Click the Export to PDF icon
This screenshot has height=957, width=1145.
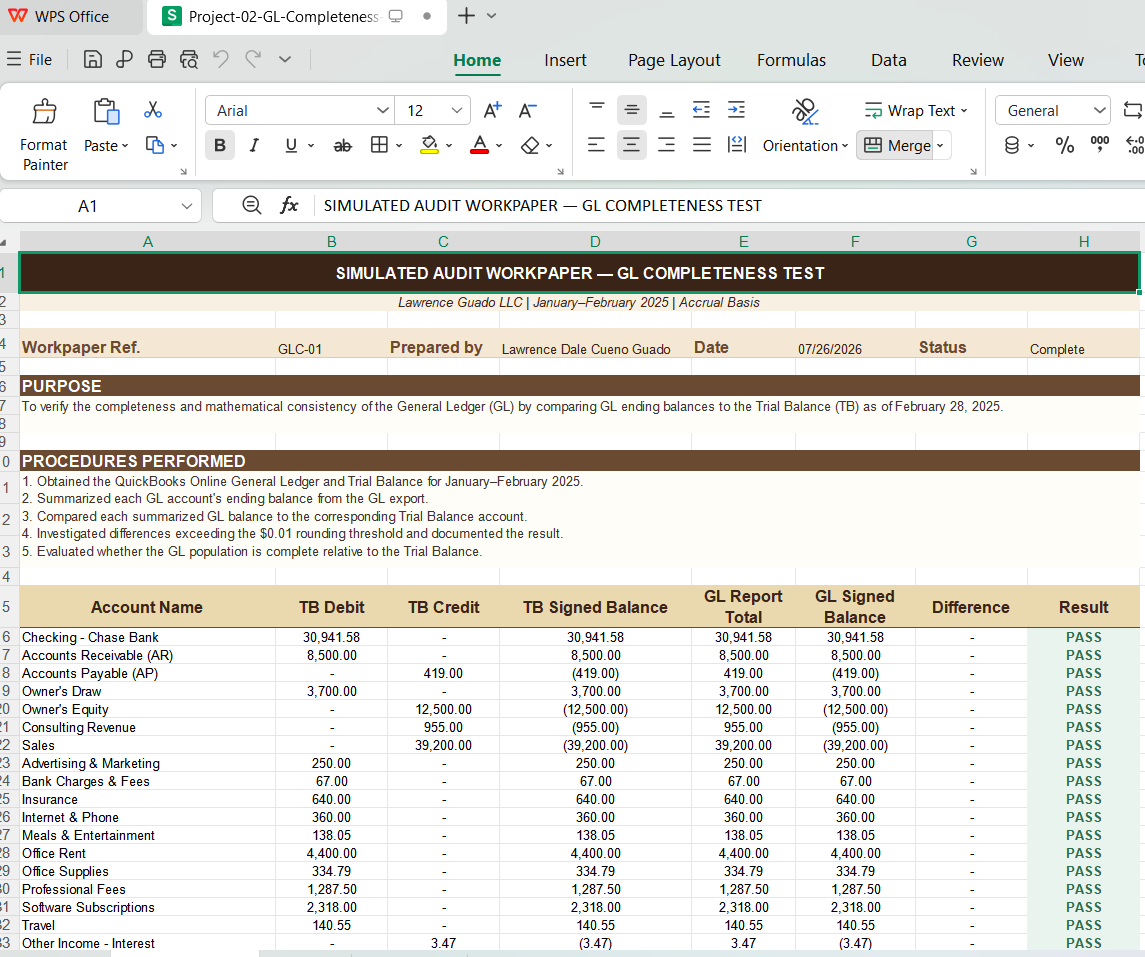(124, 60)
